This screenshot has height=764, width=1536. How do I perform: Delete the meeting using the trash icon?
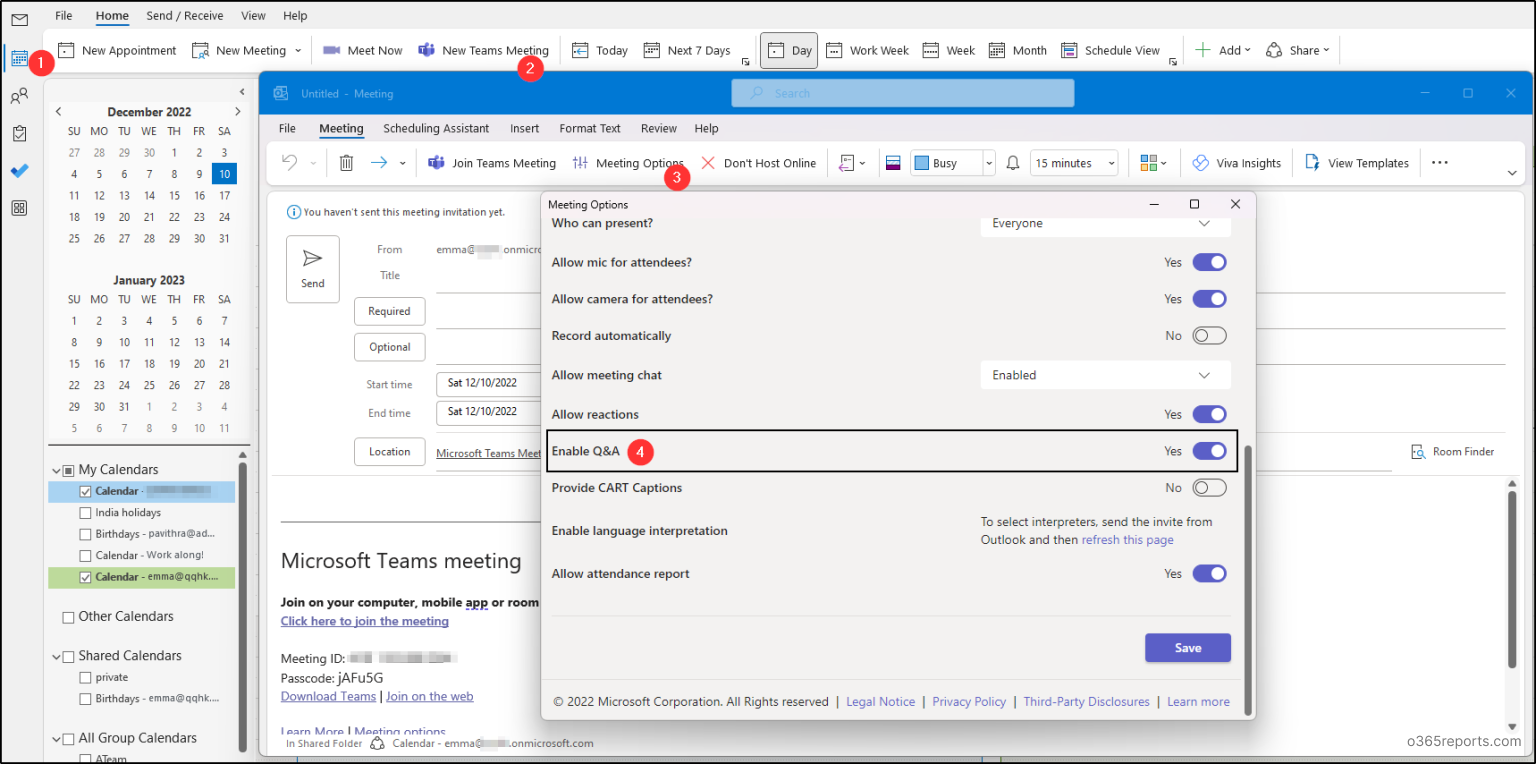point(346,162)
